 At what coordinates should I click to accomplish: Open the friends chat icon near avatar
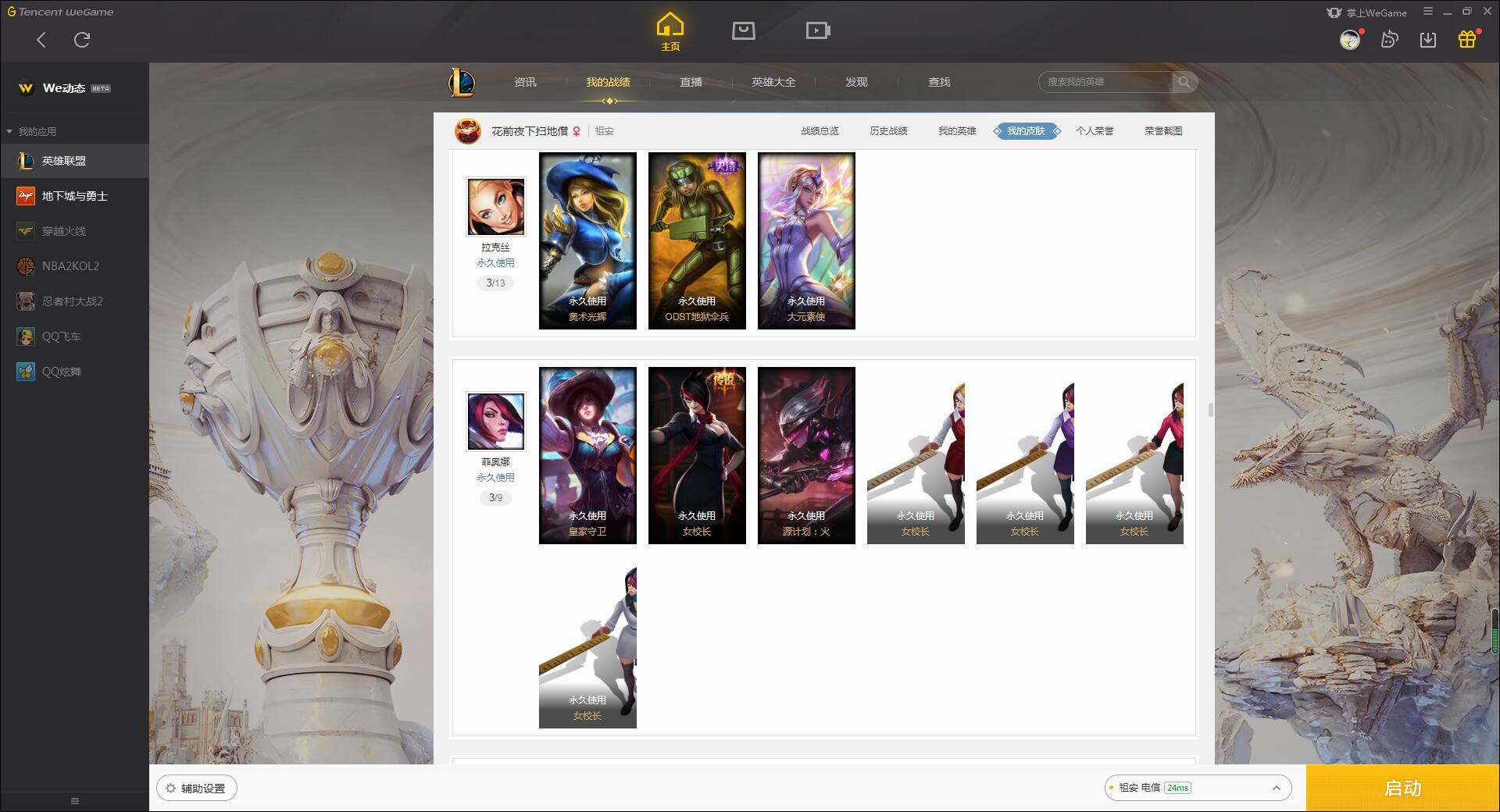(x=1389, y=40)
